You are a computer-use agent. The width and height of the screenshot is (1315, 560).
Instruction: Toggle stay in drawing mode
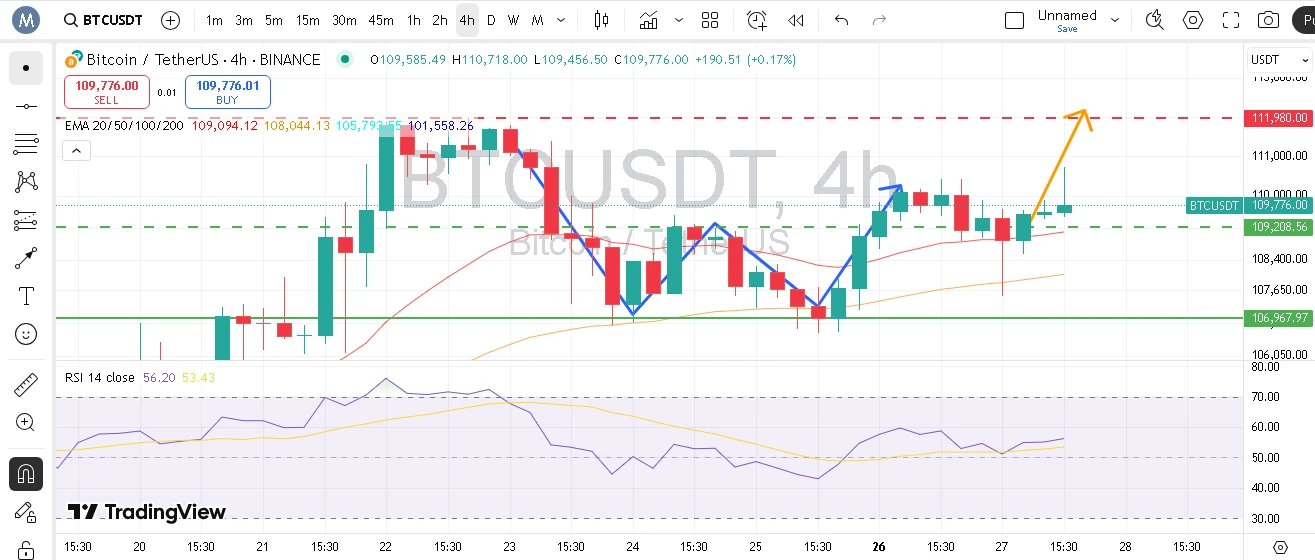(26, 513)
